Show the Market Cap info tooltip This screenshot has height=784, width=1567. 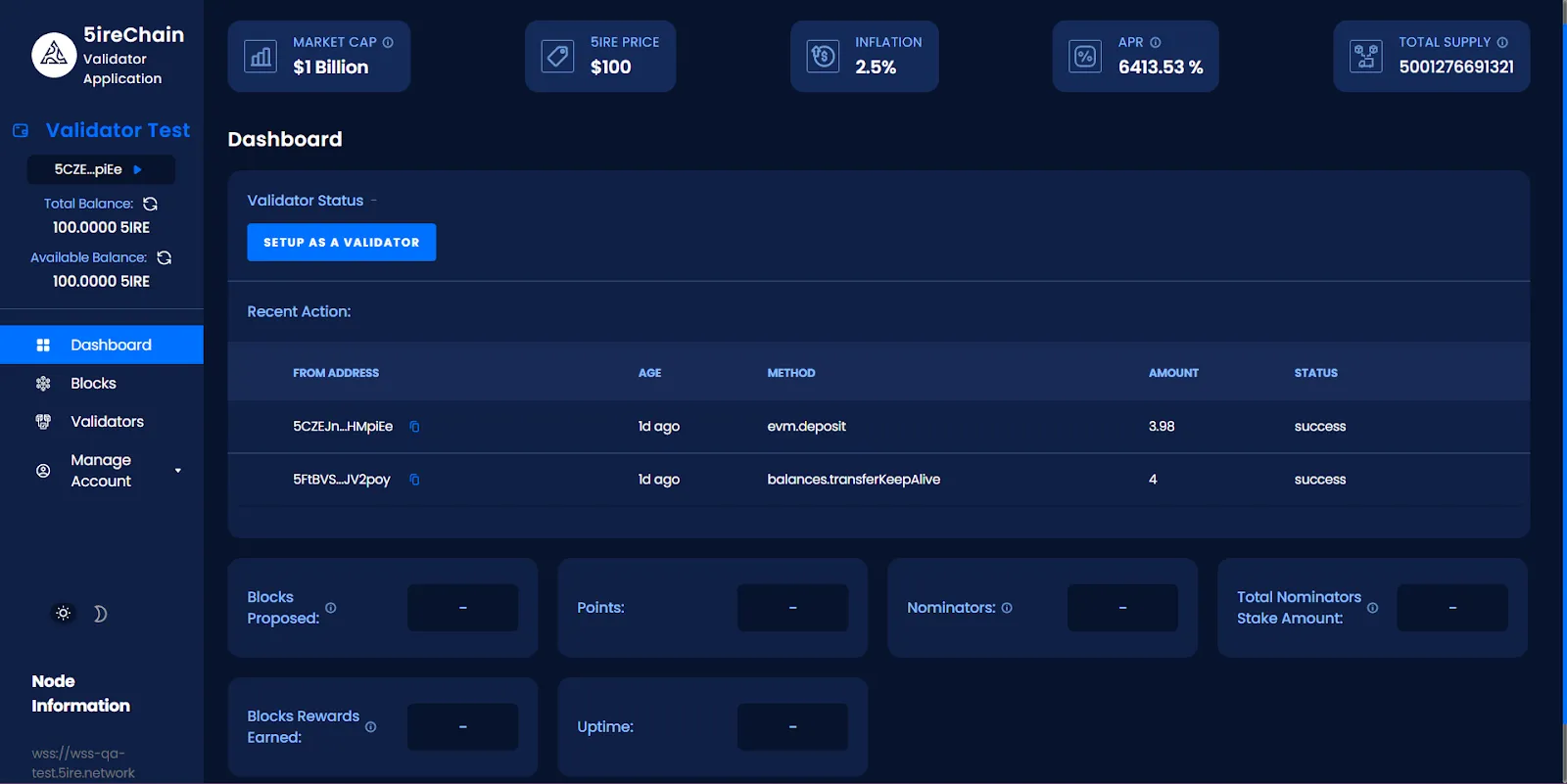(388, 42)
